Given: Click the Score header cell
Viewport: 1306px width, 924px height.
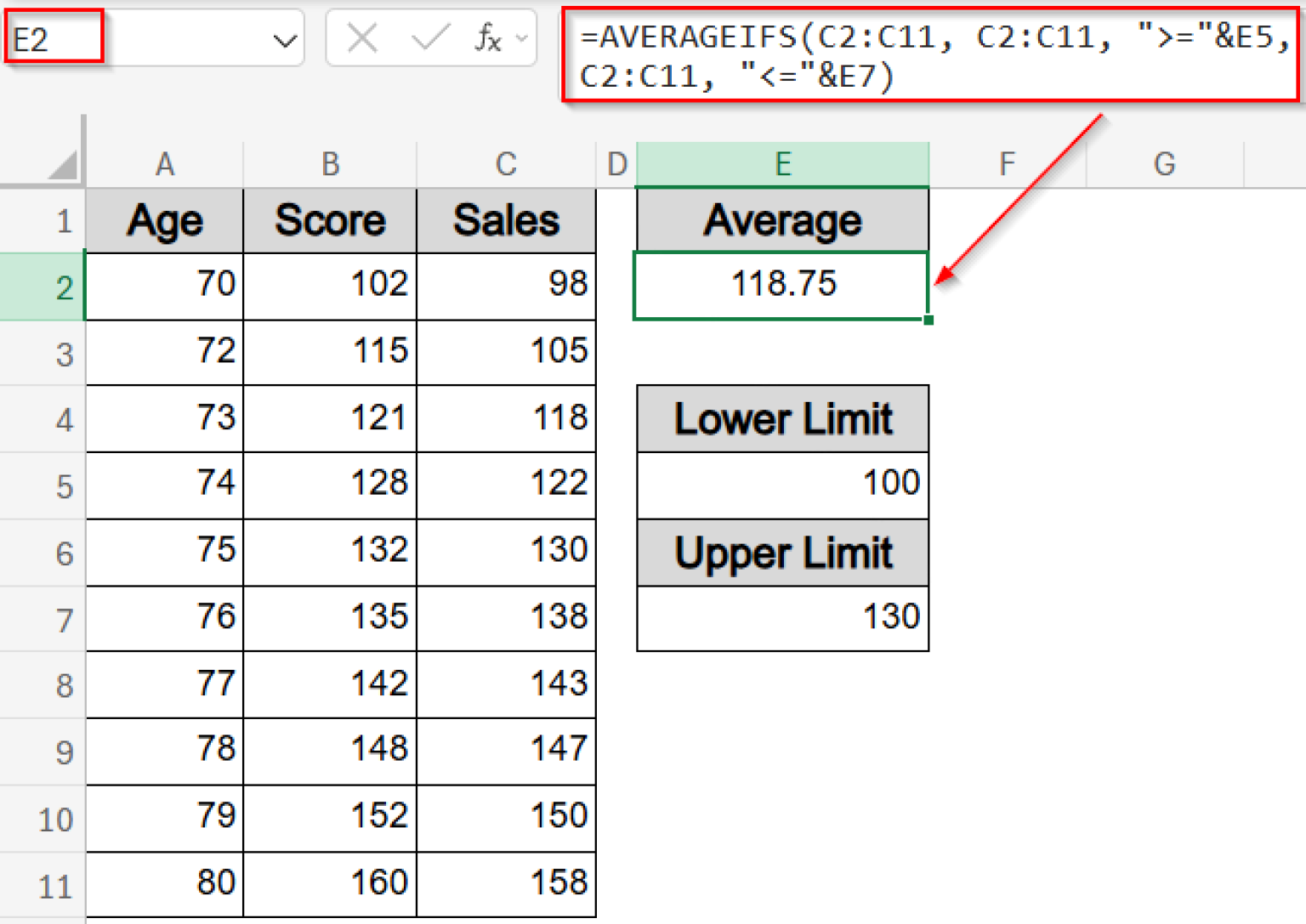Looking at the screenshot, I should pyautogui.click(x=330, y=220).
